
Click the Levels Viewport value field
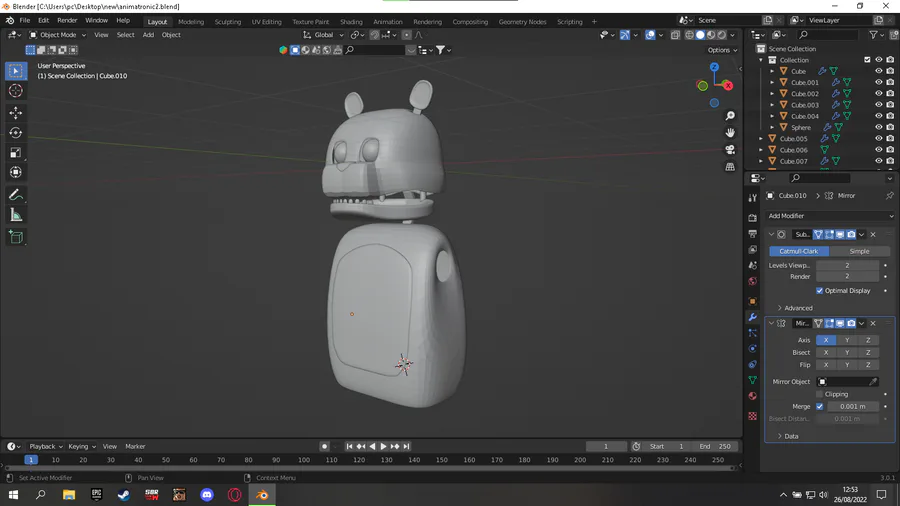point(847,266)
